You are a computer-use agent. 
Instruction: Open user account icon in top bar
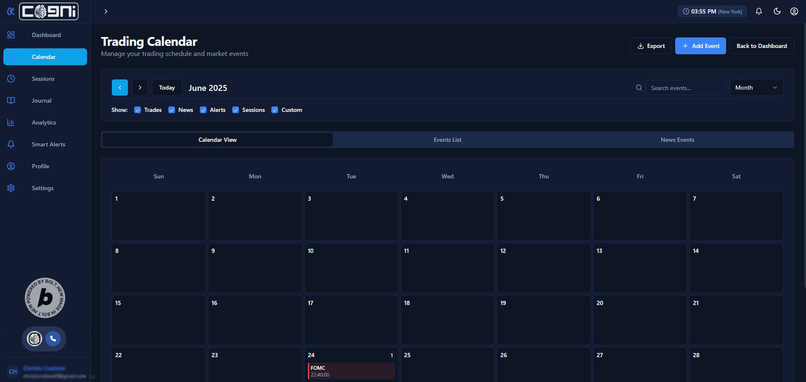tap(794, 11)
